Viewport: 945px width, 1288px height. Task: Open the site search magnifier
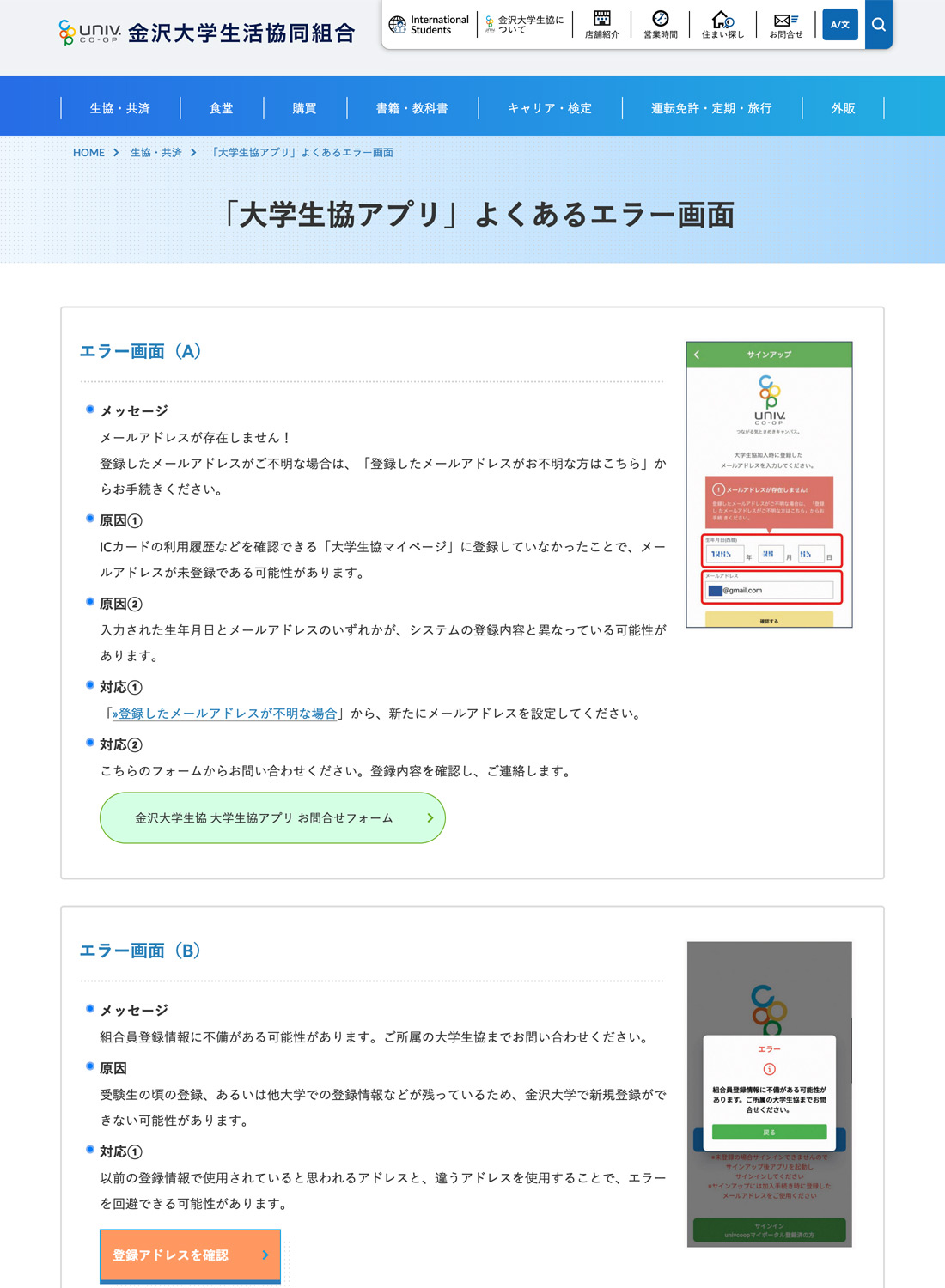(879, 24)
